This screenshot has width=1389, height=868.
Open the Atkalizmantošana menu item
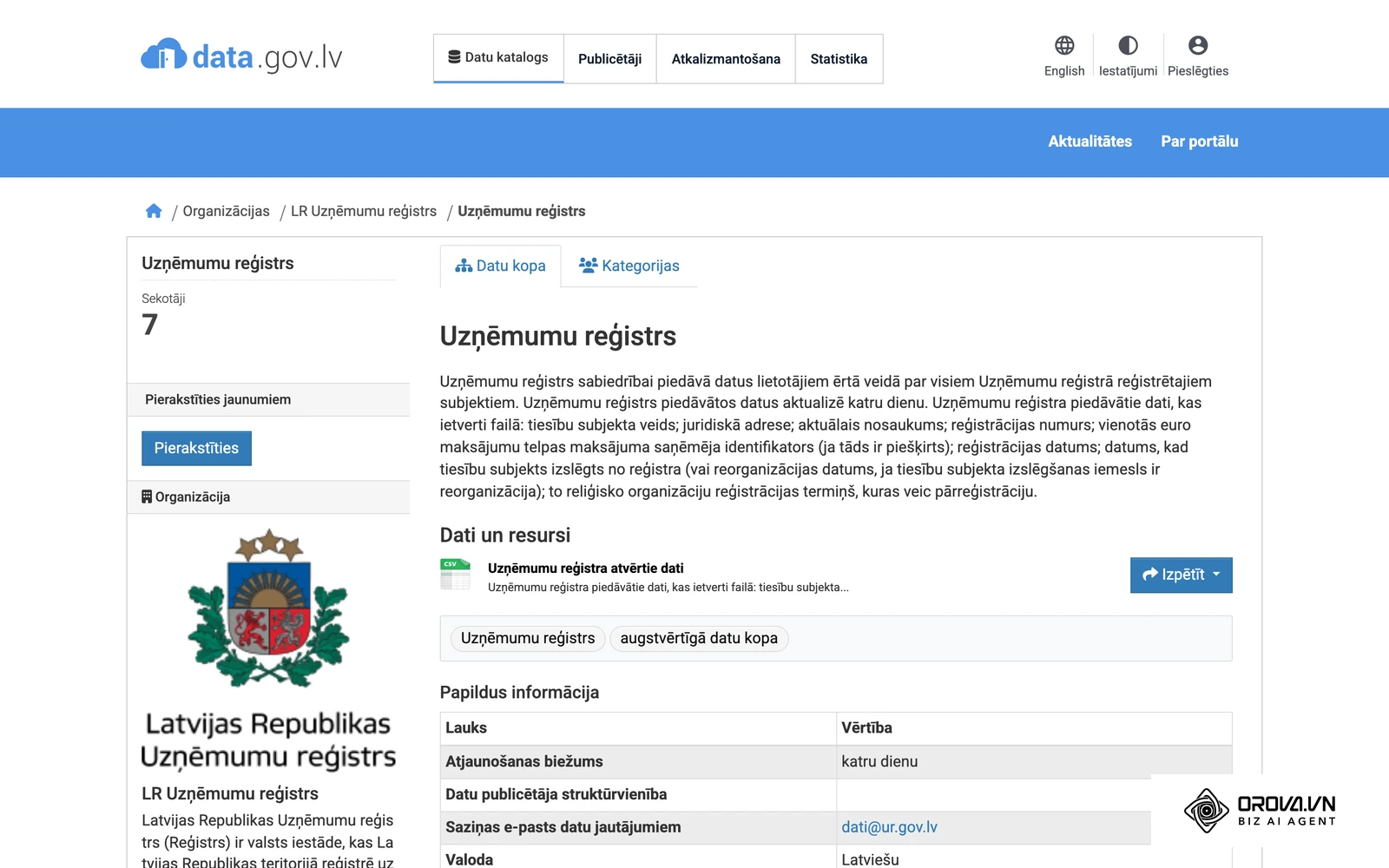coord(726,59)
